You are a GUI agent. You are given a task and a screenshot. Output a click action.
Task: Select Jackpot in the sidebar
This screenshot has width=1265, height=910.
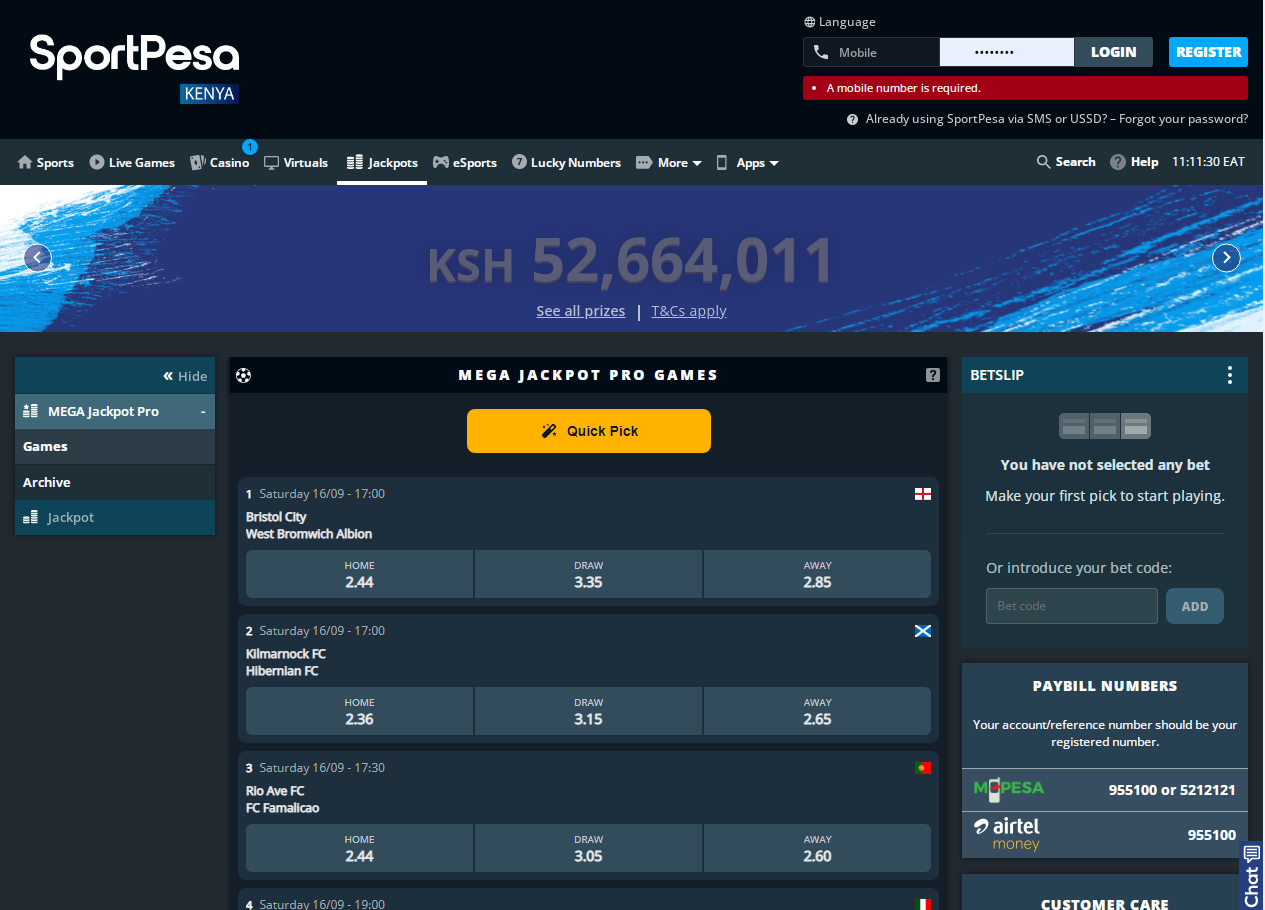pos(115,517)
